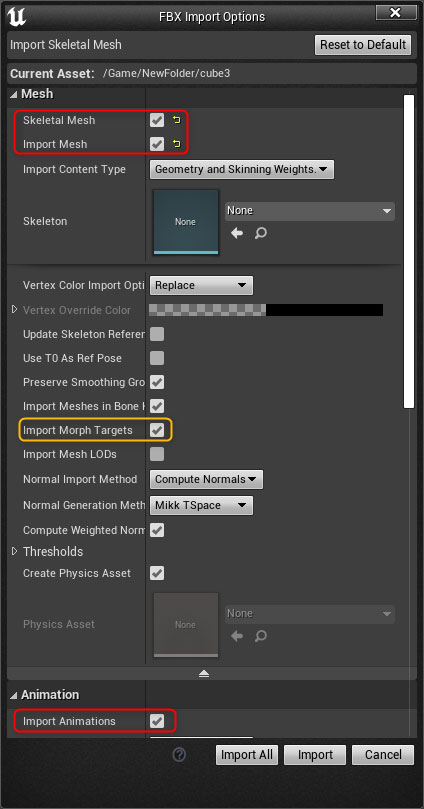Collapse advanced Mesh options arrow bar
This screenshot has height=809, width=424.
pos(204,673)
